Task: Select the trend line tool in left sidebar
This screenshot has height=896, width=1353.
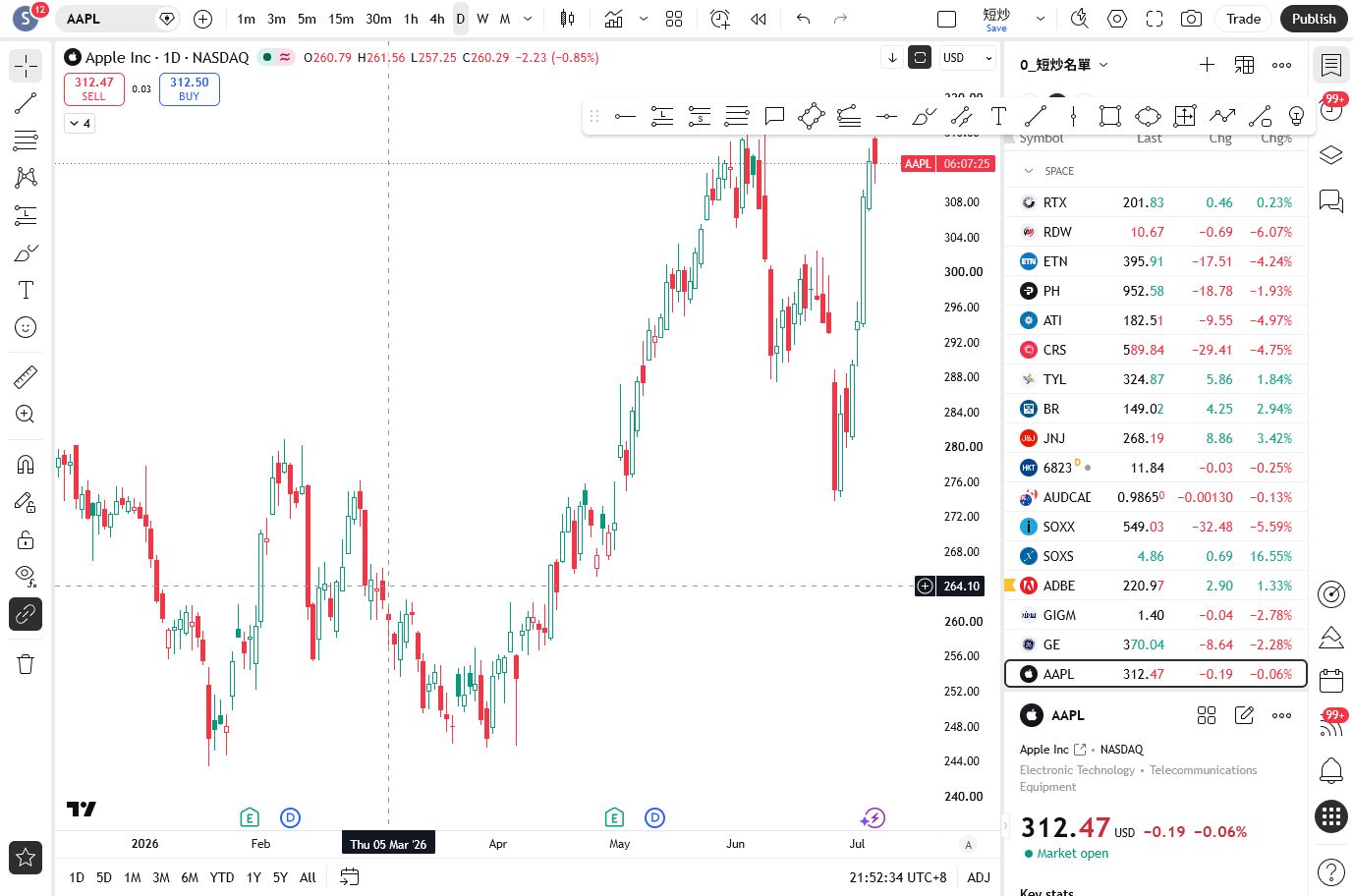Action: [26, 103]
